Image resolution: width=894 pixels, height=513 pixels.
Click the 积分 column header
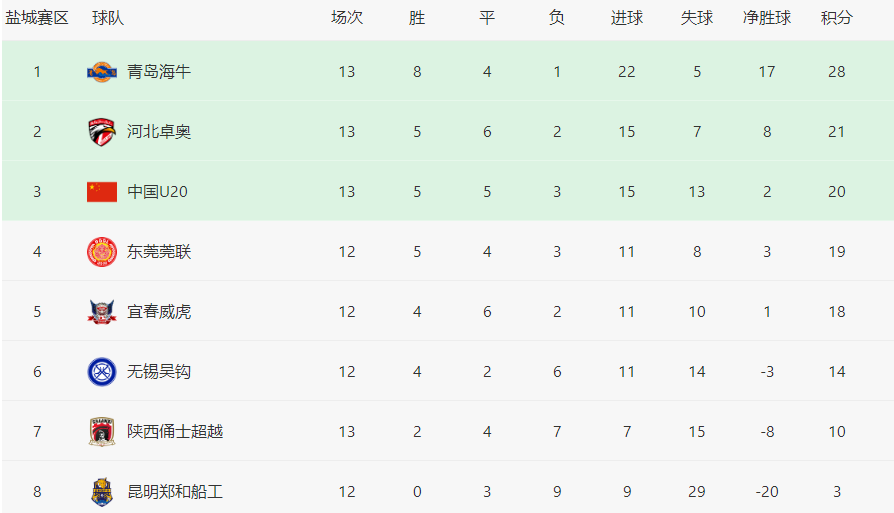point(836,18)
